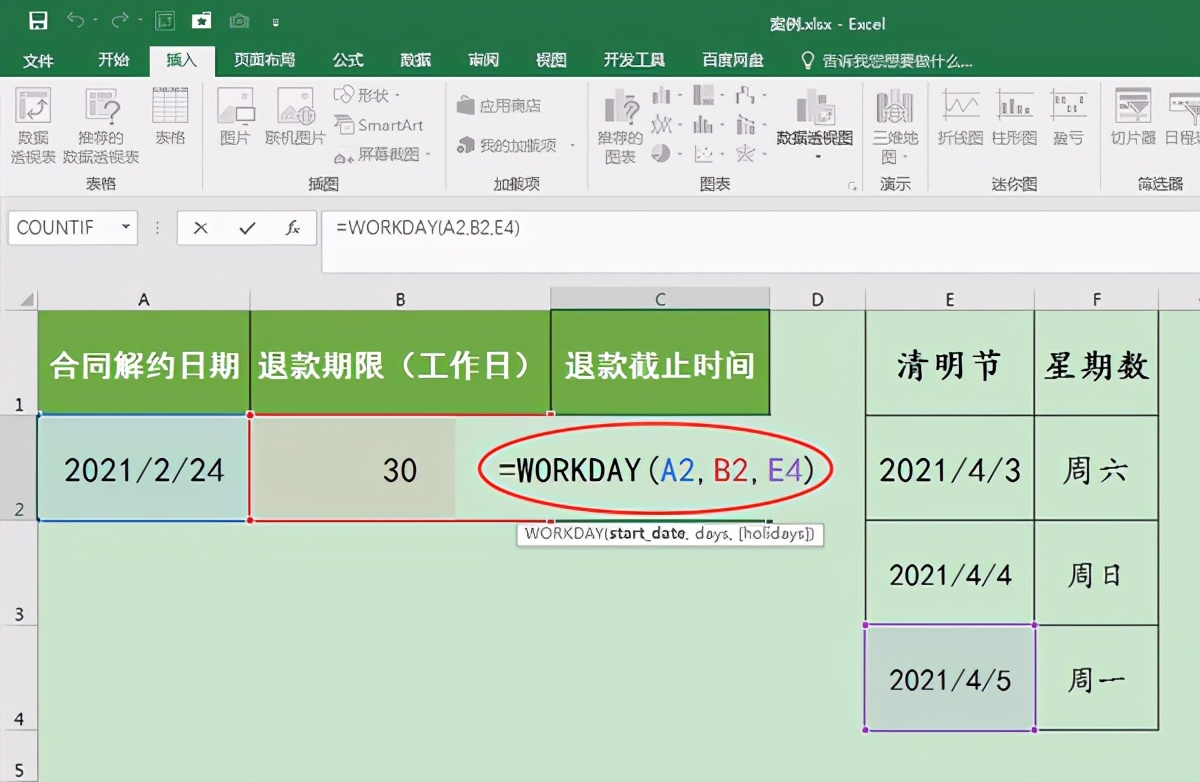Switch to the 文件 tab
The image size is (1200, 782).
pyautogui.click(x=38, y=60)
